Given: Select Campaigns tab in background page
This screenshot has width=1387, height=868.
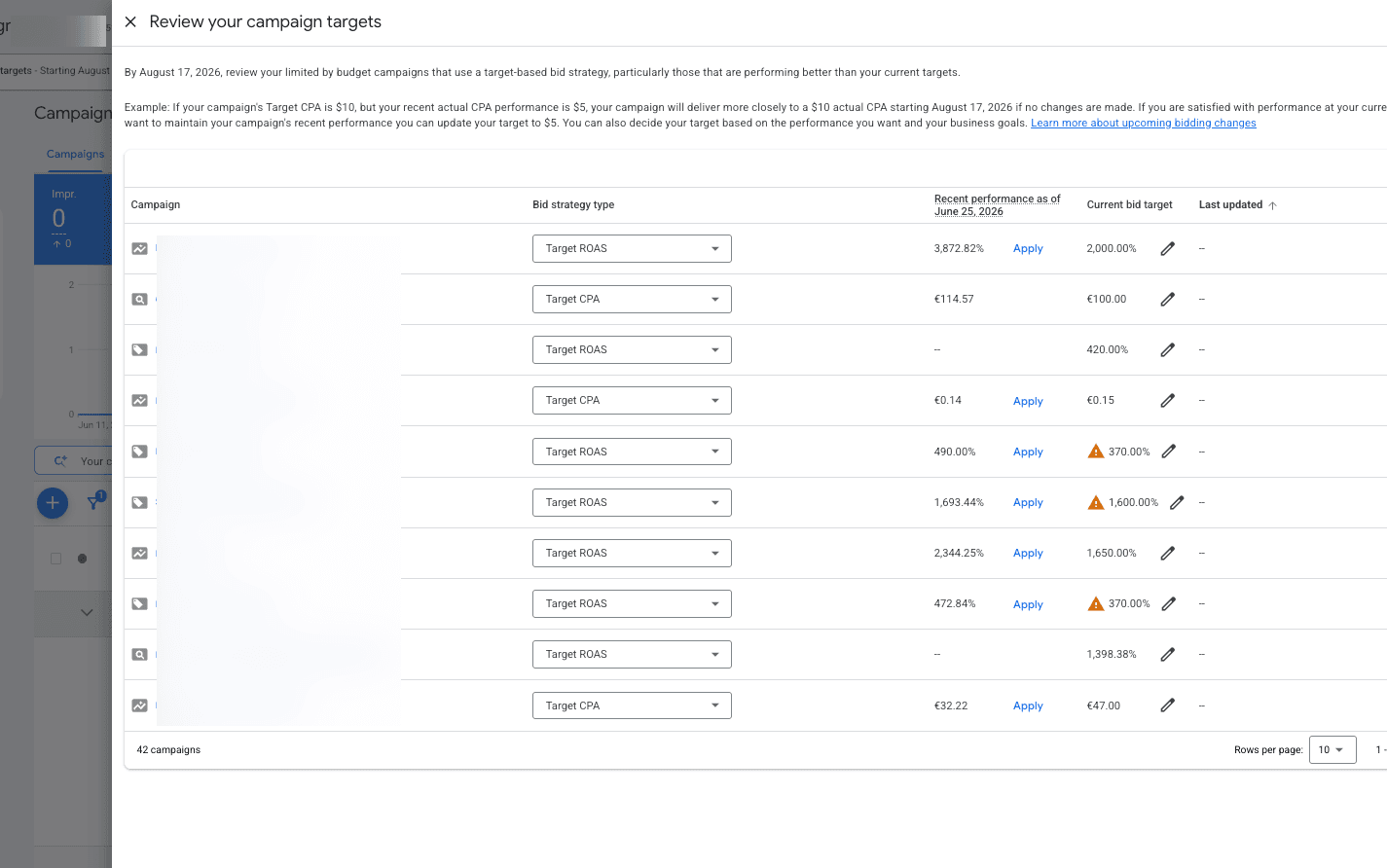Looking at the screenshot, I should pos(75,154).
